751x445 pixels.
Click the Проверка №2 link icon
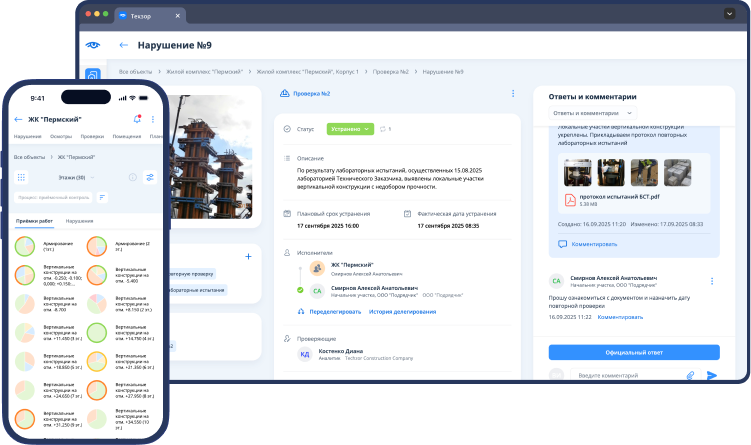[x=284, y=93]
